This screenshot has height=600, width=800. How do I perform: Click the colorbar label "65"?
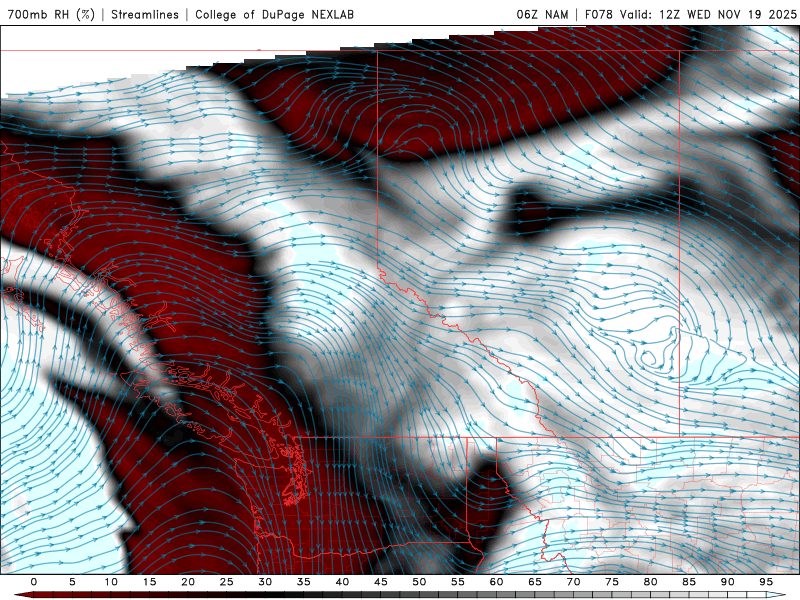(x=535, y=582)
